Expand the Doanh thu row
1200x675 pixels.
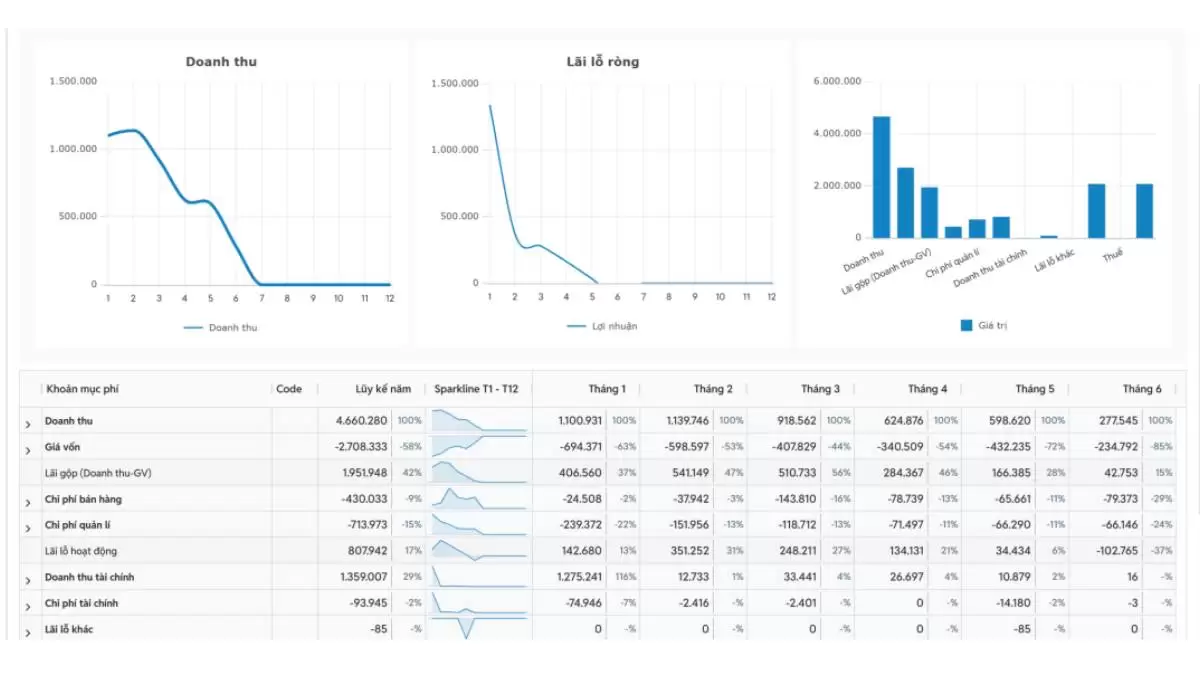(28, 423)
